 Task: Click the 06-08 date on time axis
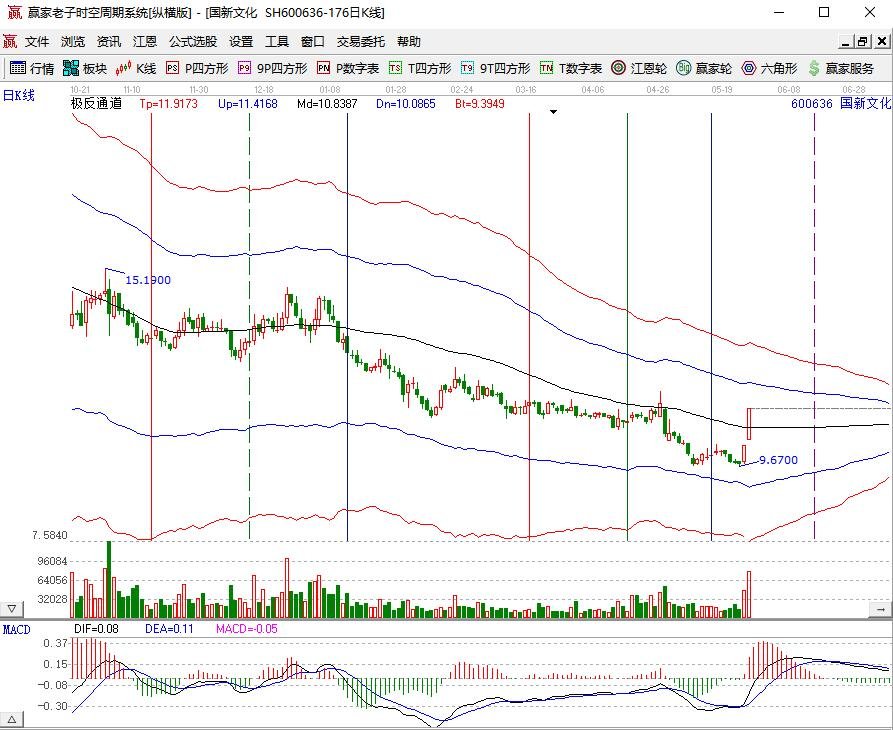(x=789, y=90)
